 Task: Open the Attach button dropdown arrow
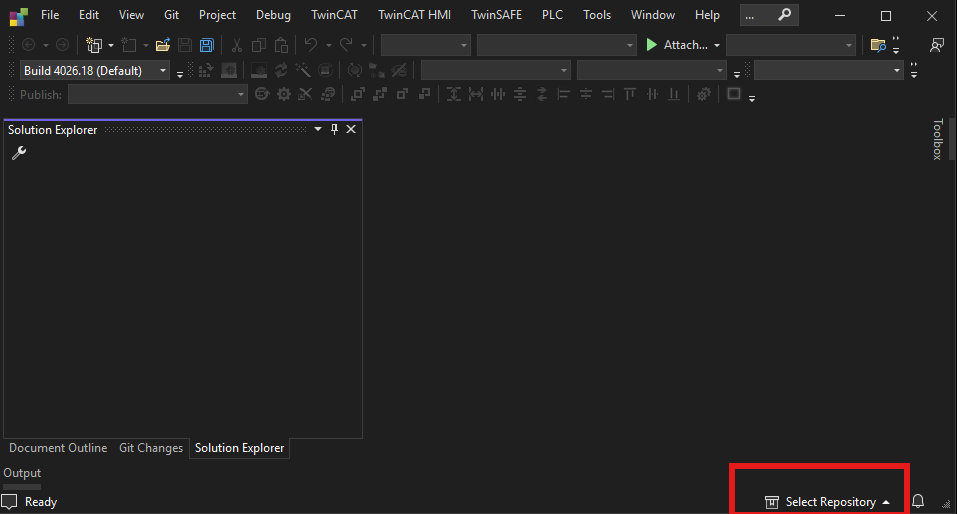(717, 45)
